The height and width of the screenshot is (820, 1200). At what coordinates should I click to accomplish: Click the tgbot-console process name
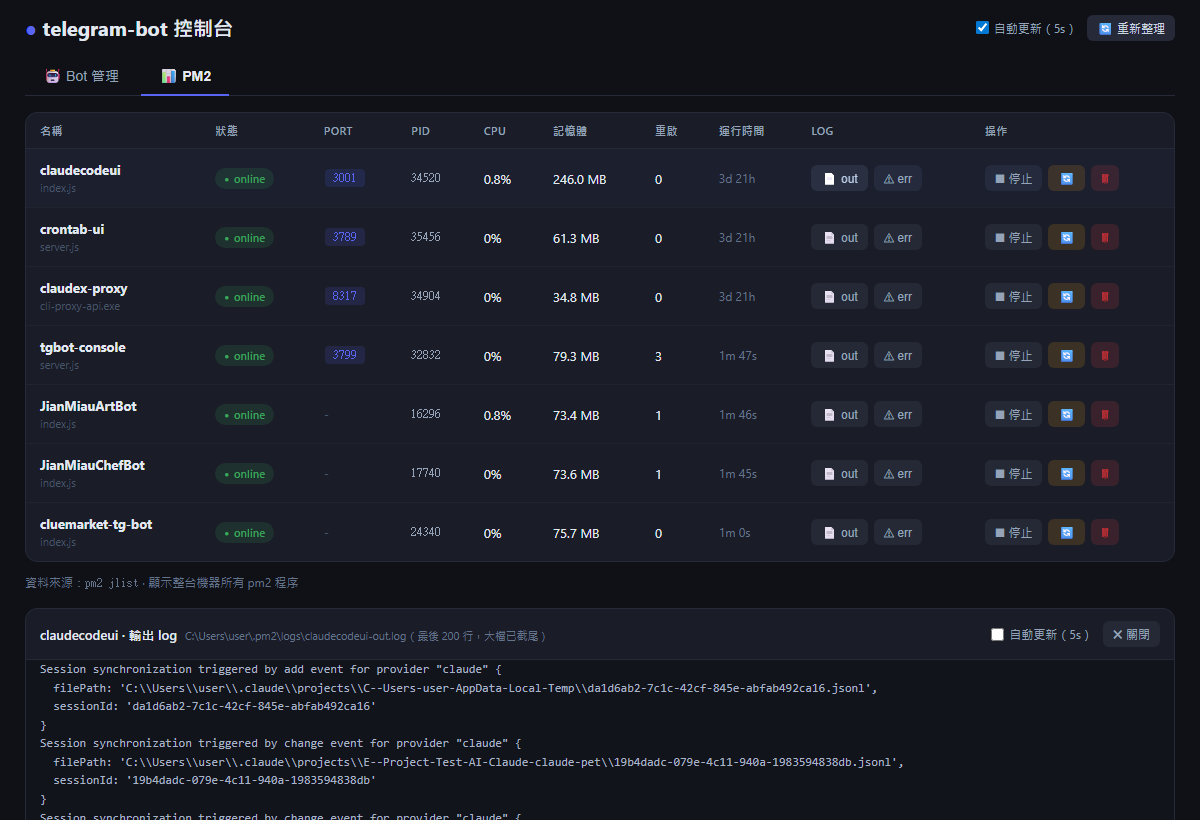coord(83,347)
